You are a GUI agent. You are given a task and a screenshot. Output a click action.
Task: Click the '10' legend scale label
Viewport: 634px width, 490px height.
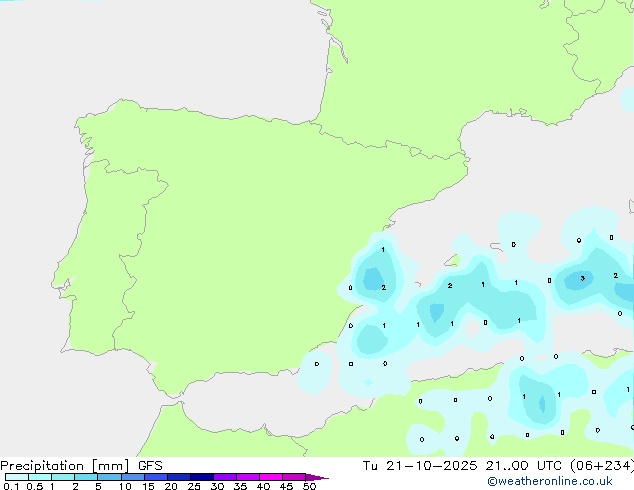click(125, 486)
